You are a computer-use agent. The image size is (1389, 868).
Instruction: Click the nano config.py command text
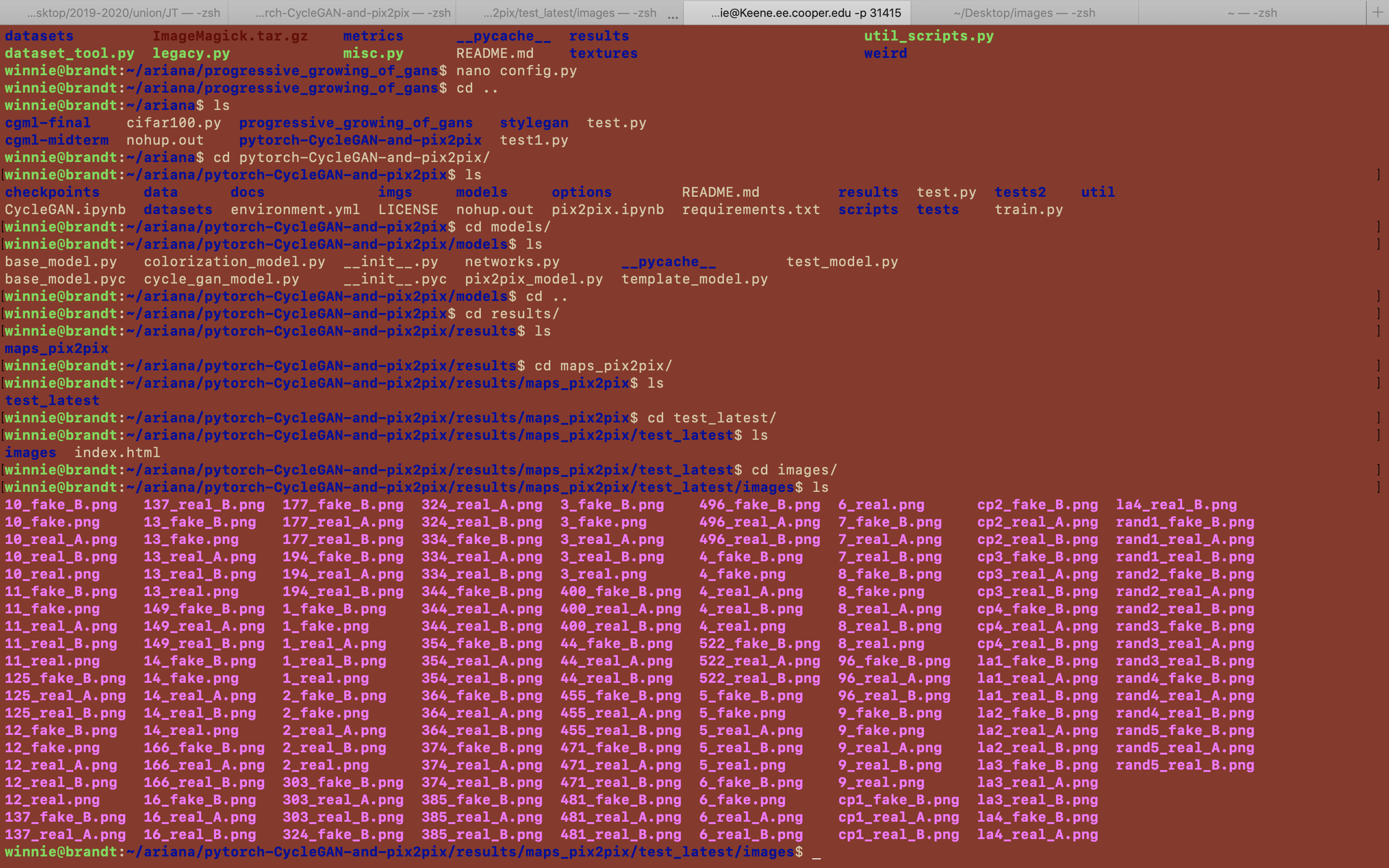coord(517,70)
